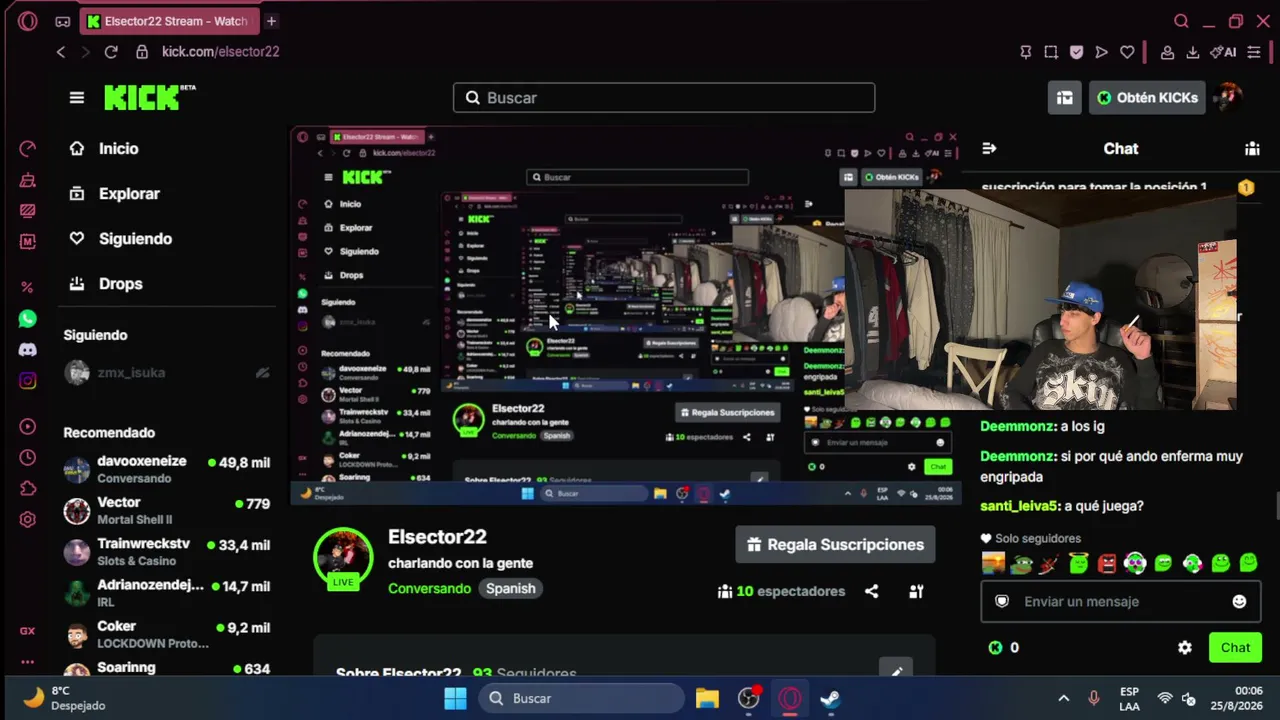Click the percent deals icon in sidebar
This screenshot has width=1280, height=720.
coord(28,287)
